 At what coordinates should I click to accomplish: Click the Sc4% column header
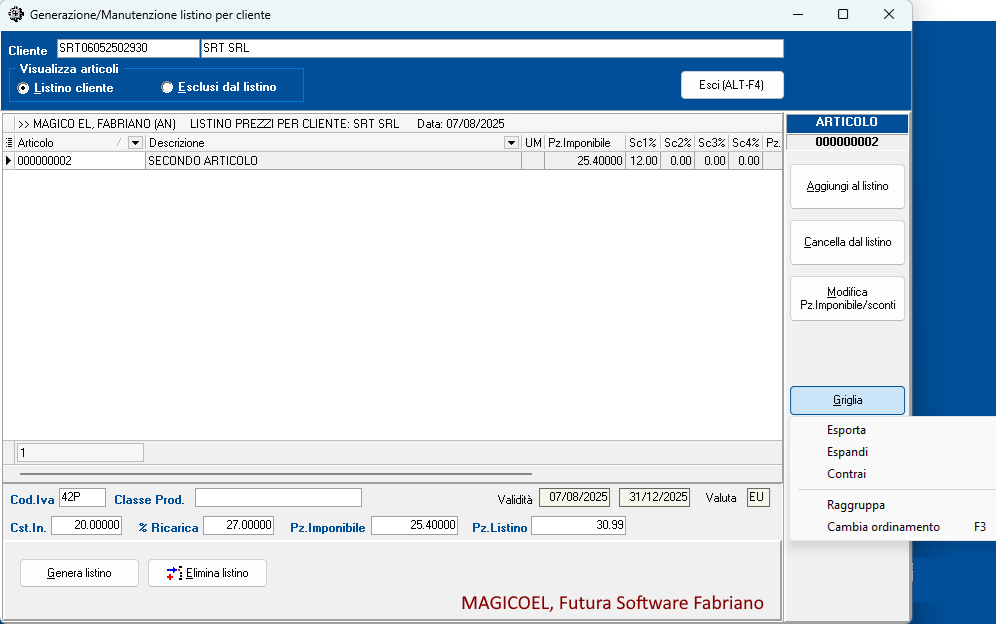[746, 143]
